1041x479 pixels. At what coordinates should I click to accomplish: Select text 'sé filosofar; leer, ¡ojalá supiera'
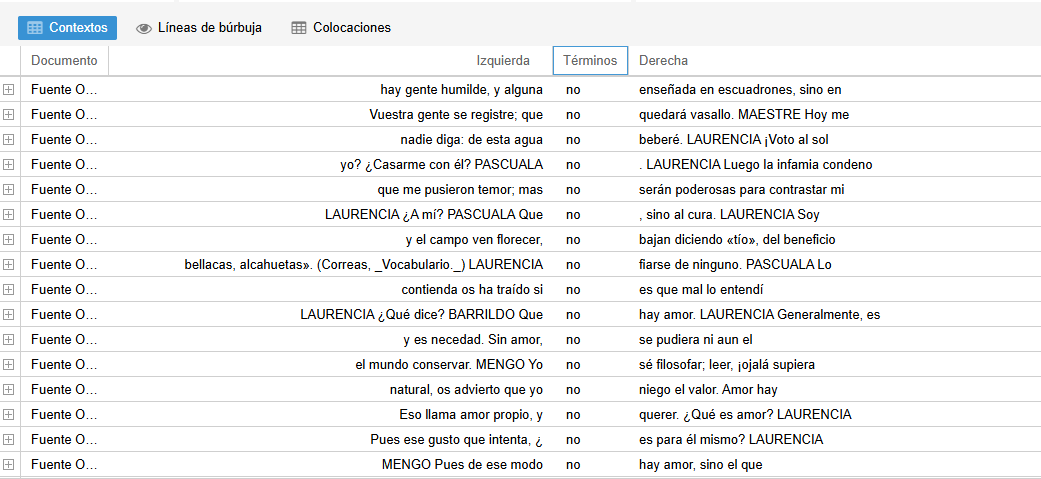(727, 365)
